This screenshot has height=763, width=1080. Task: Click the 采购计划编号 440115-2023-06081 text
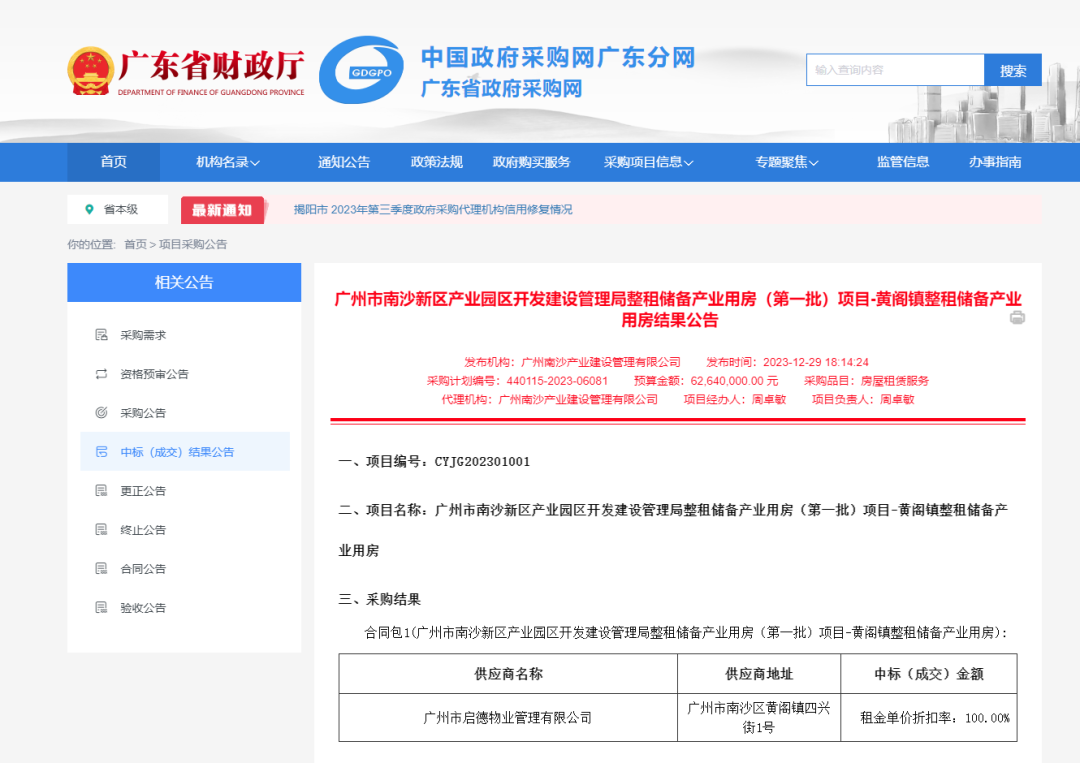tap(517, 381)
